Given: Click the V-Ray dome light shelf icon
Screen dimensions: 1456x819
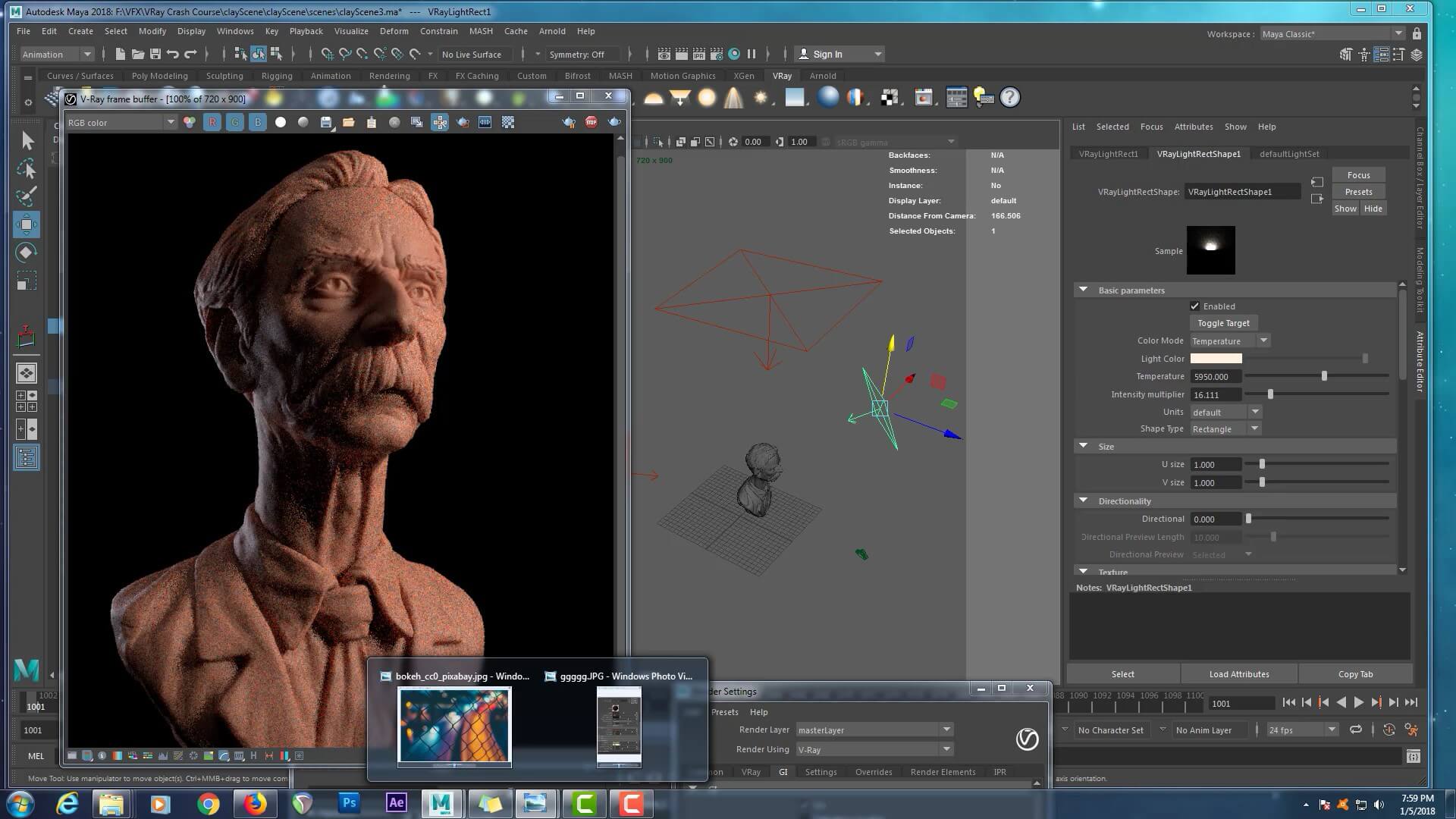Looking at the screenshot, I should (653, 98).
